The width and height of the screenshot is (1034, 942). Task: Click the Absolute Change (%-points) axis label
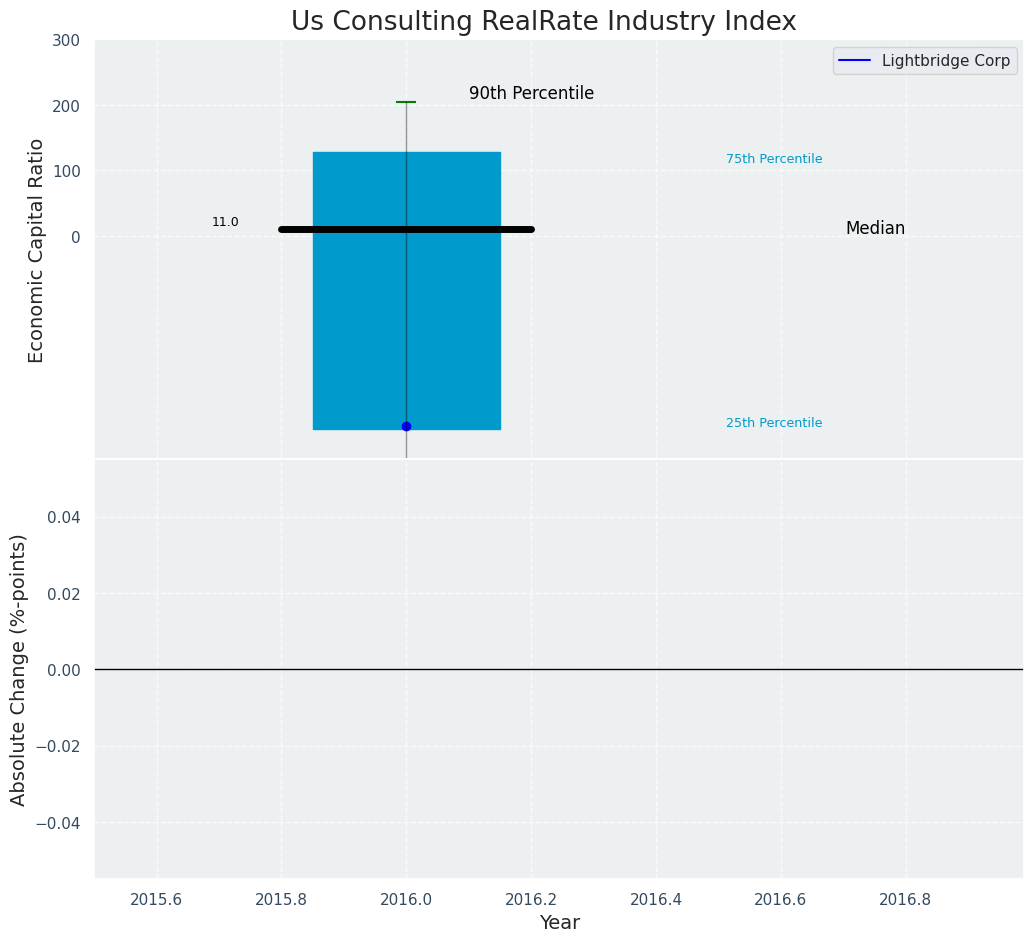point(18,670)
